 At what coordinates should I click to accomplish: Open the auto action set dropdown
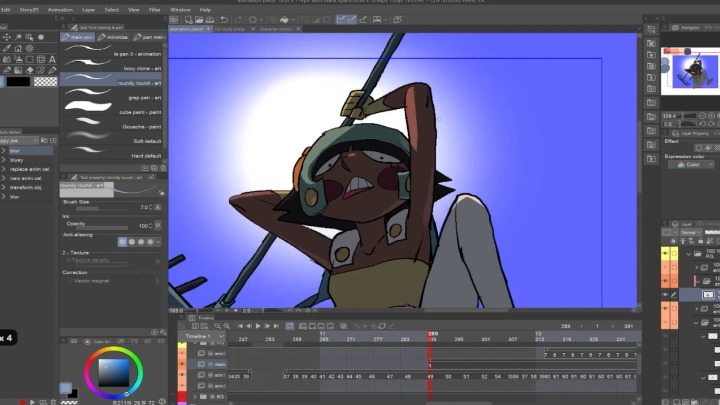(x=19, y=141)
